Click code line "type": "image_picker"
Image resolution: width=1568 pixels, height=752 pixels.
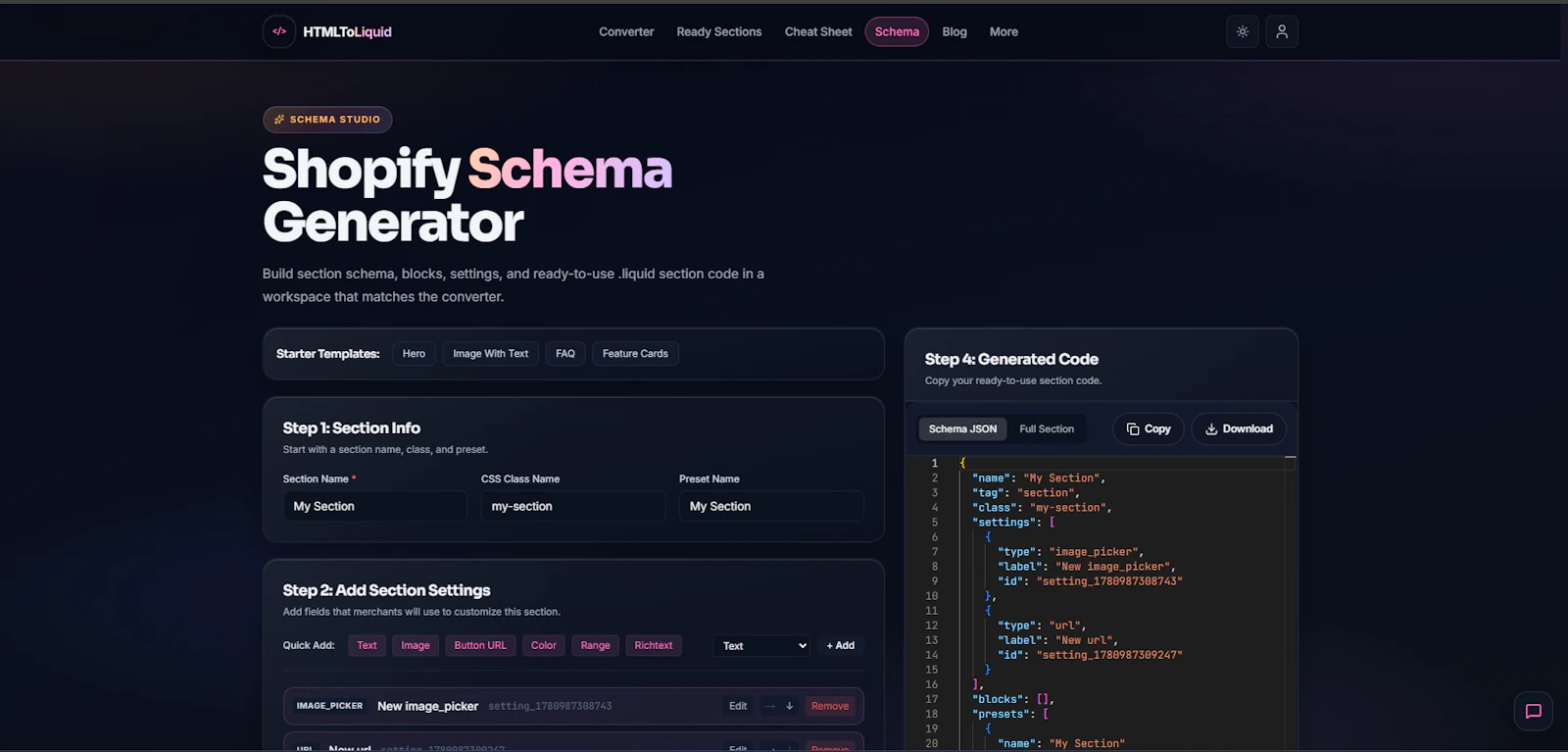point(1070,552)
